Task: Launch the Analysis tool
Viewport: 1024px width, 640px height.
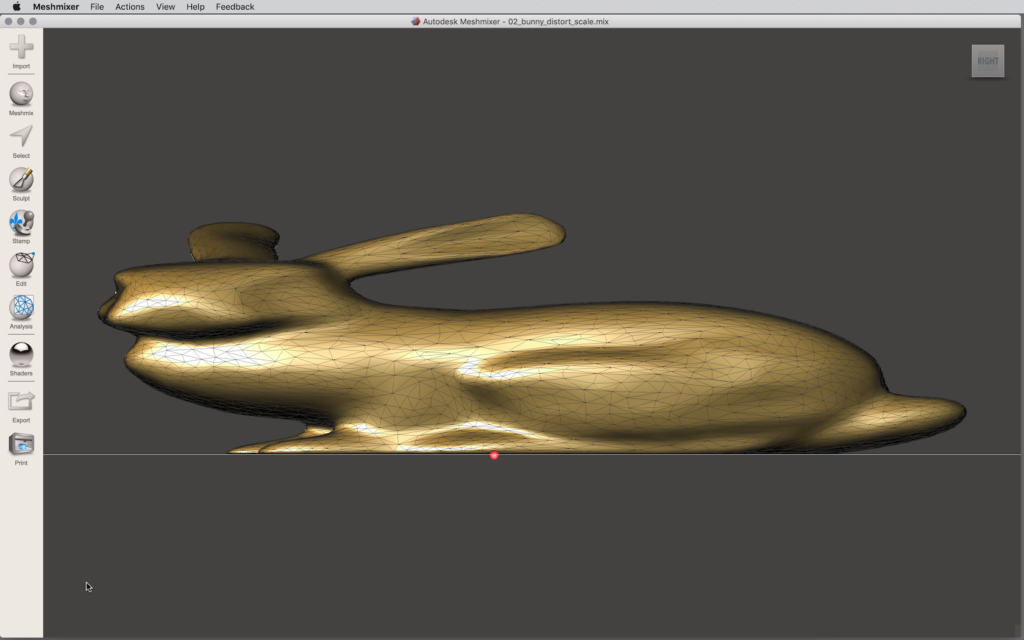Action: [21, 308]
